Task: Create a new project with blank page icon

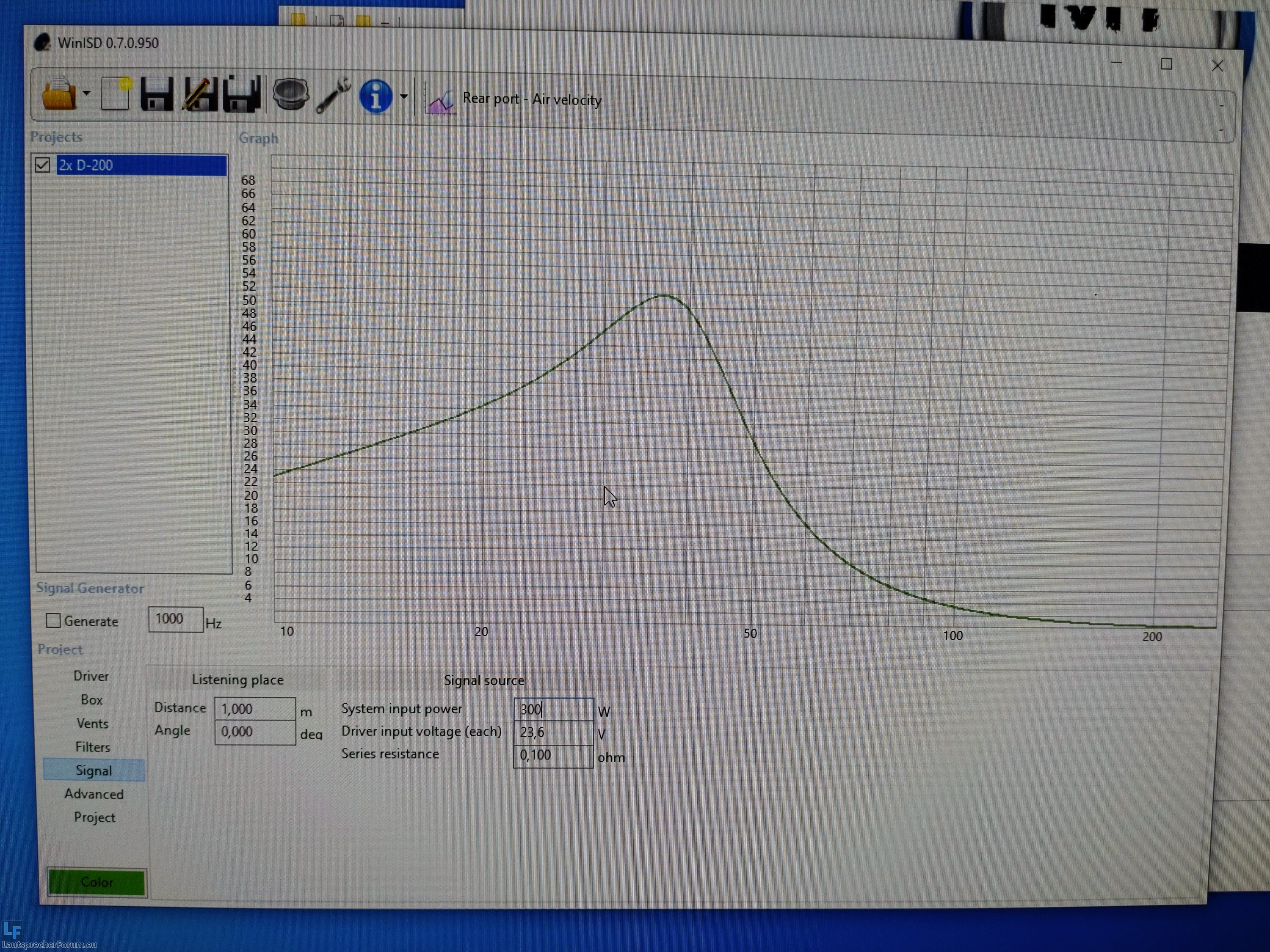Action: (x=116, y=94)
